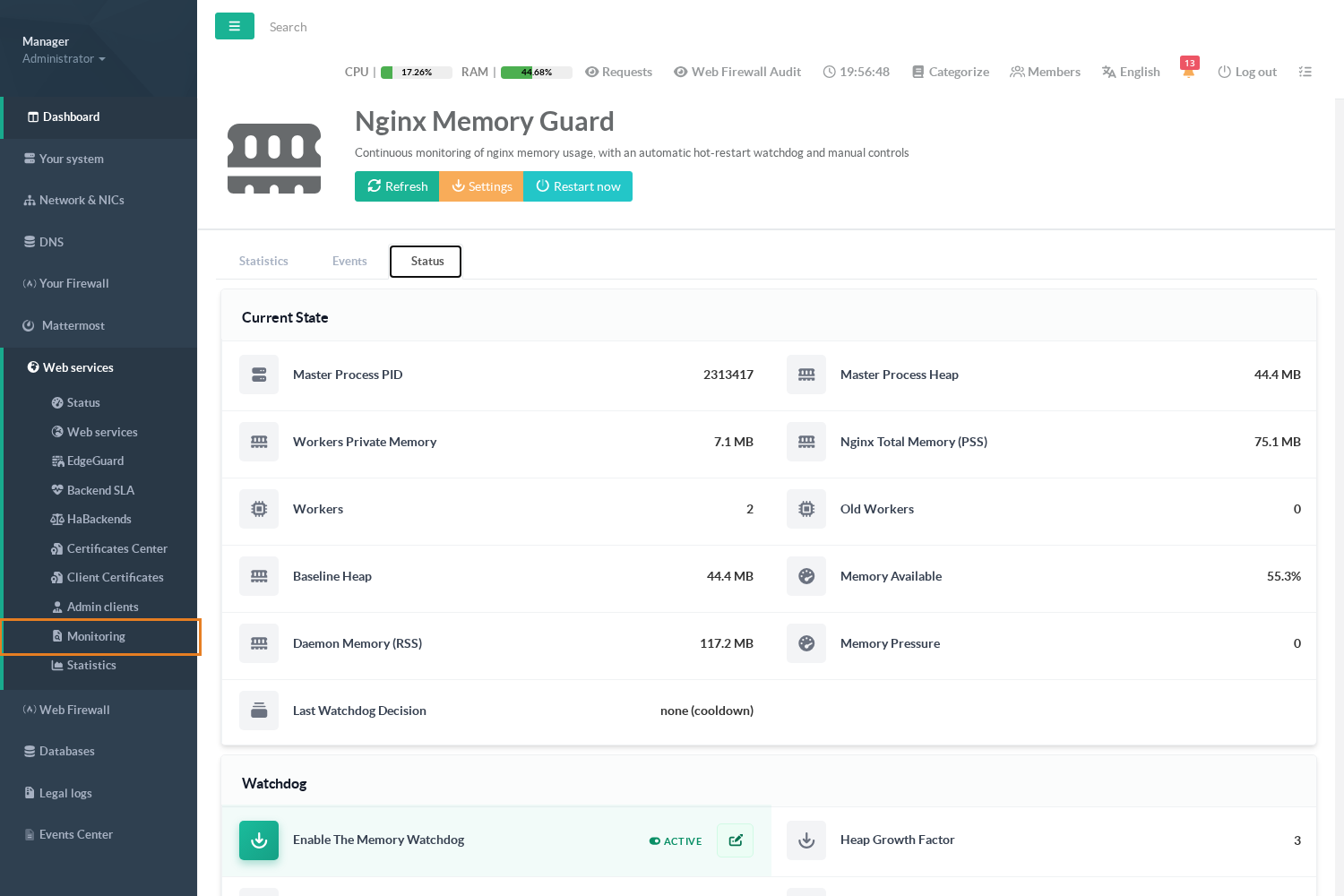
Task: Edit the Enable The Memory Watchdog setting
Action: (x=736, y=840)
